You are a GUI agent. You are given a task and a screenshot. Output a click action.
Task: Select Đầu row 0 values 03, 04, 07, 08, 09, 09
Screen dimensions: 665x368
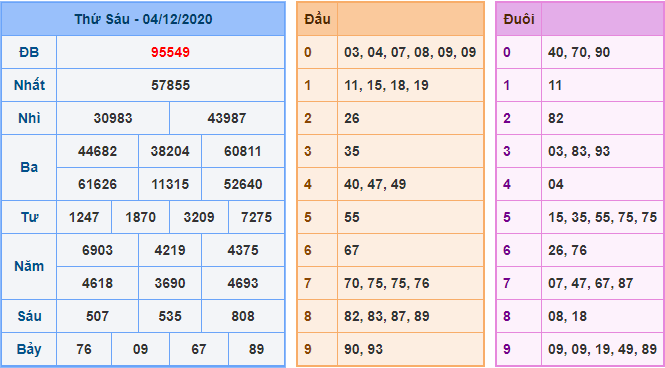pos(410,52)
